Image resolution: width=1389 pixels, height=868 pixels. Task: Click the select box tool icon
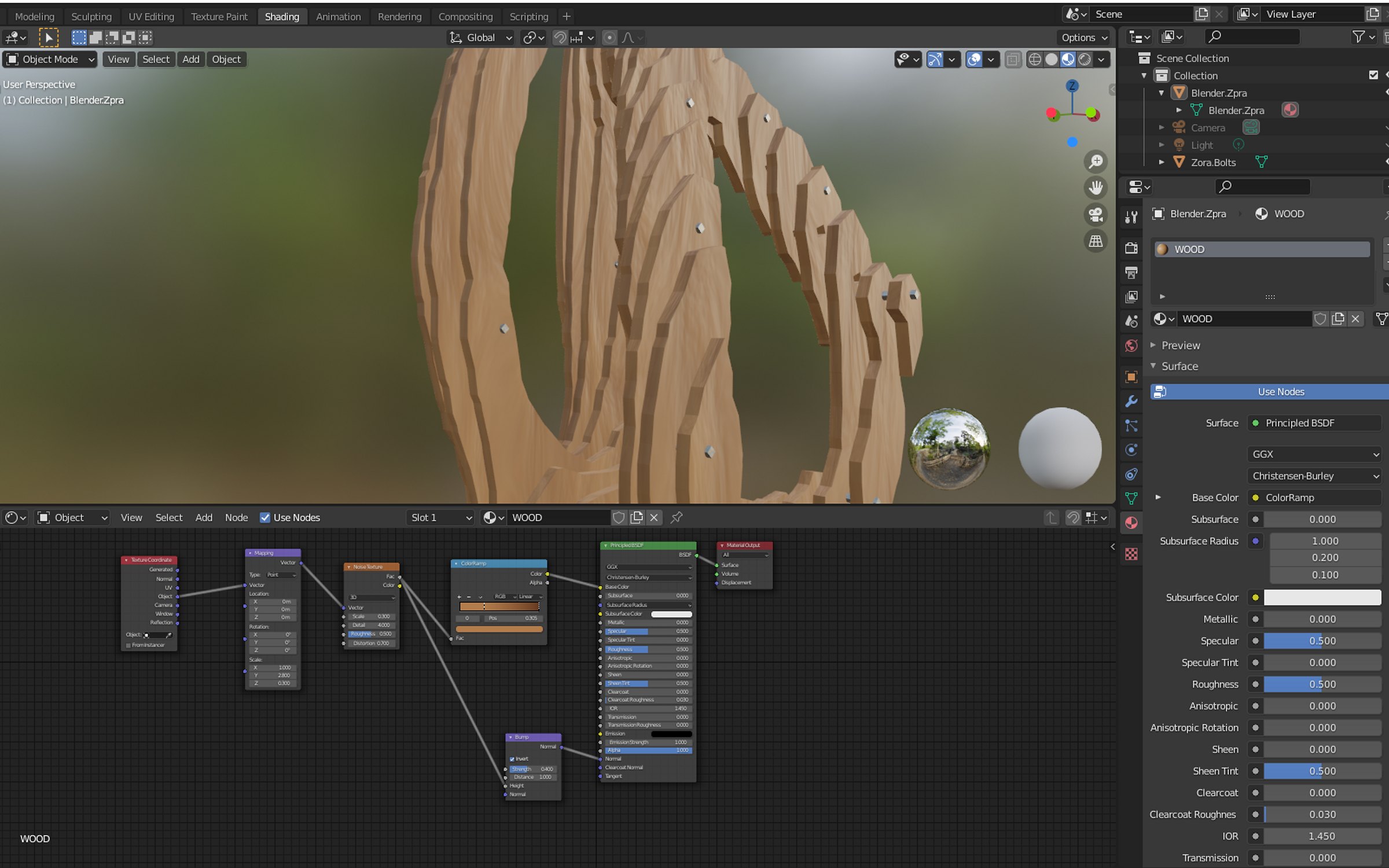49,38
